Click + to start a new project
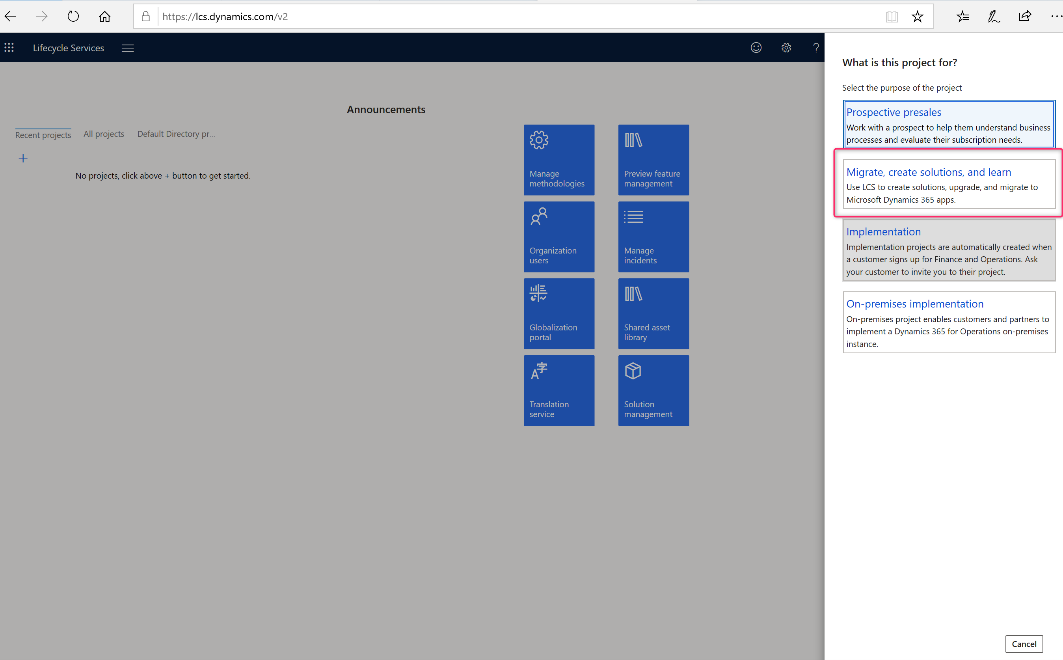1063x660 pixels. (22, 157)
